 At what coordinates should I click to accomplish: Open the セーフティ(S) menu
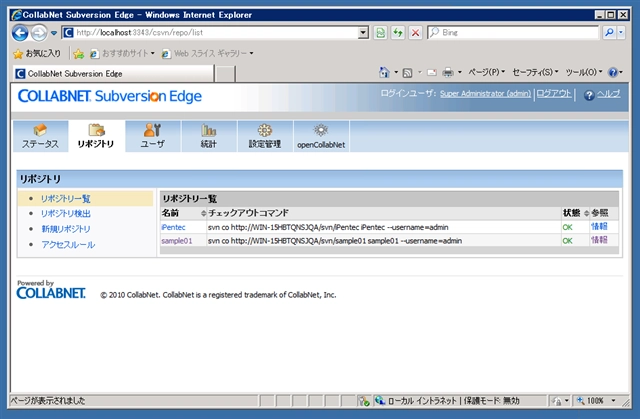[535, 72]
